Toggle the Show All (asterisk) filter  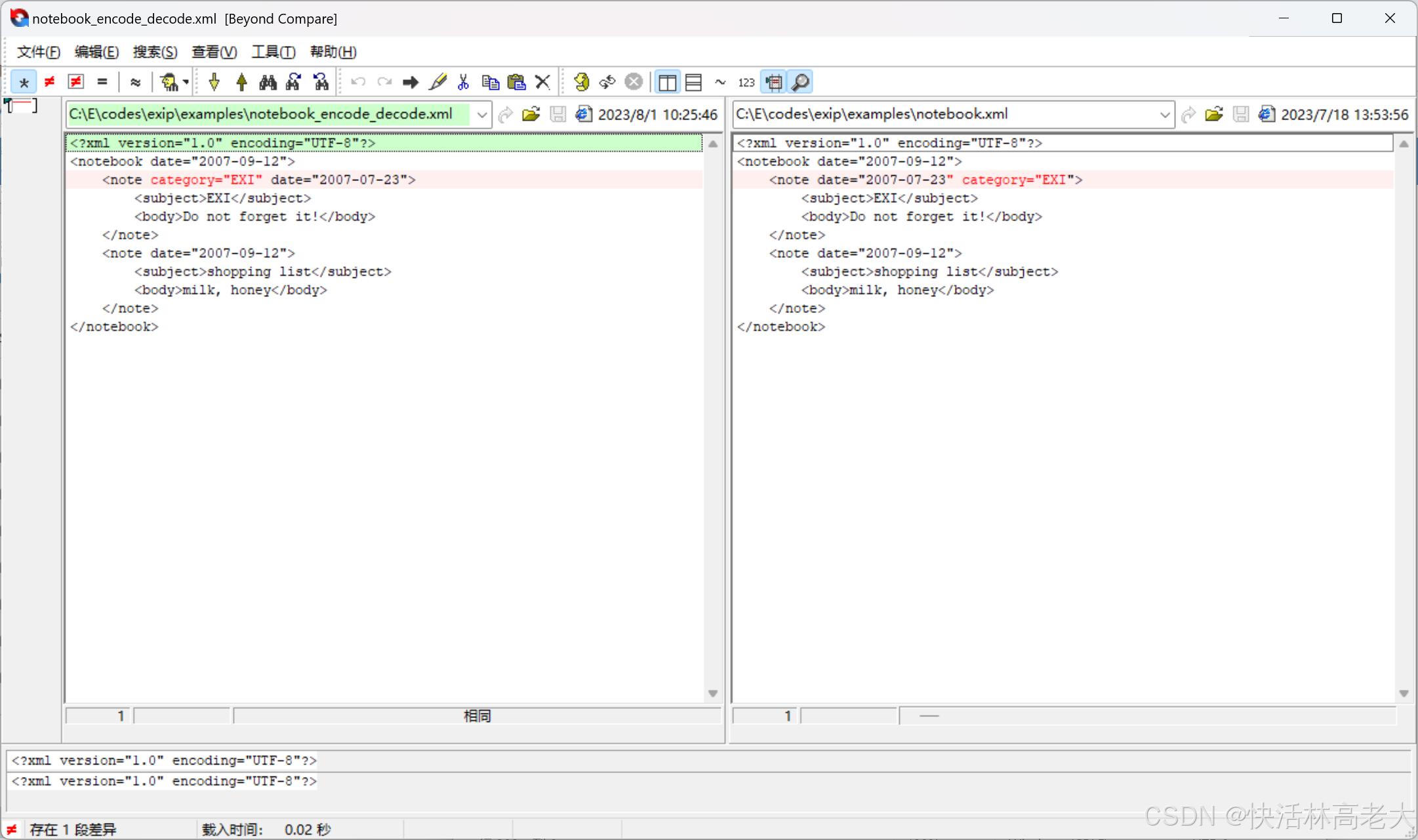click(x=24, y=83)
